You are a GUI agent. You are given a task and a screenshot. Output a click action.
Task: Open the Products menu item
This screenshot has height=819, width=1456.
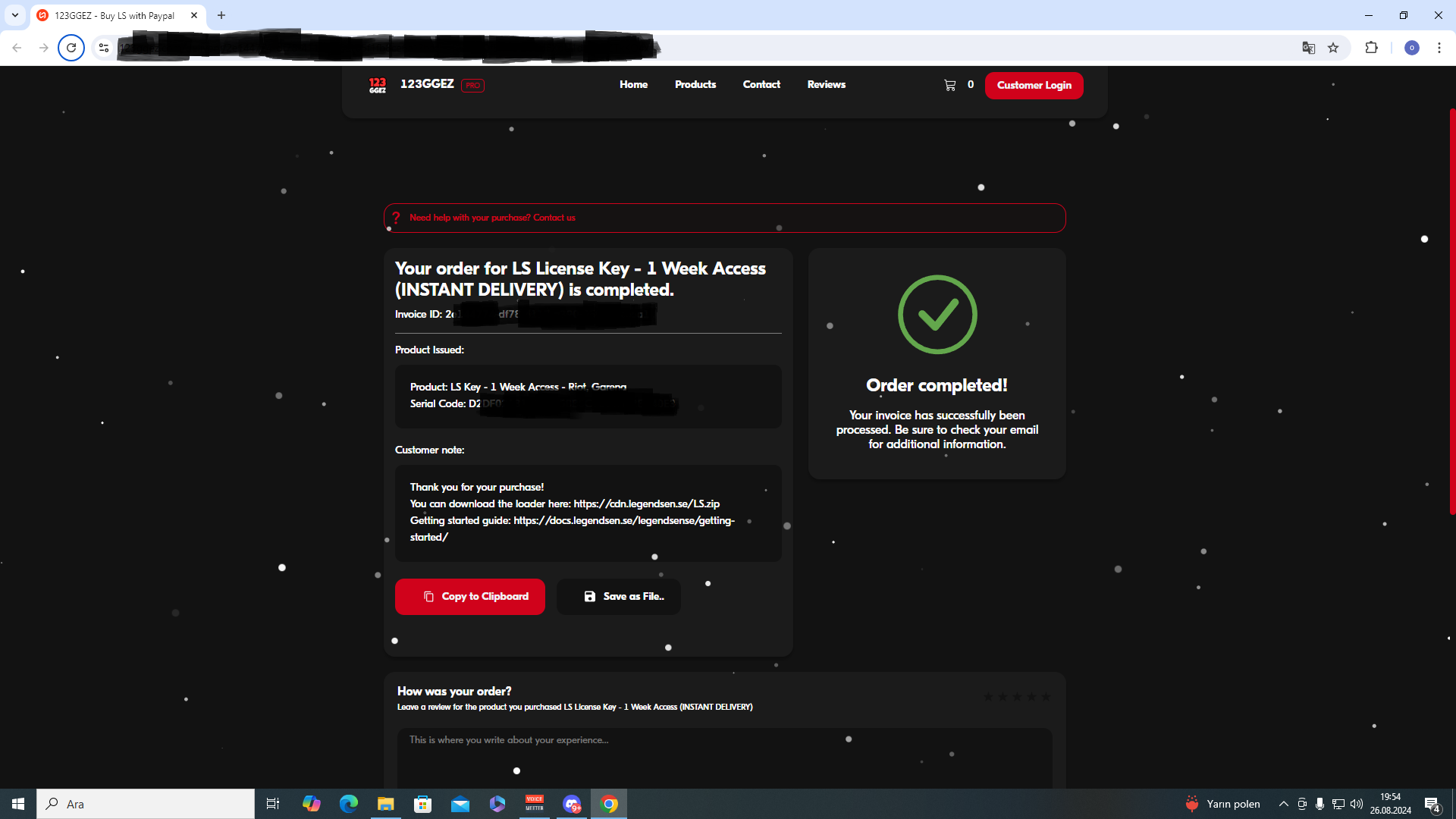[695, 85]
